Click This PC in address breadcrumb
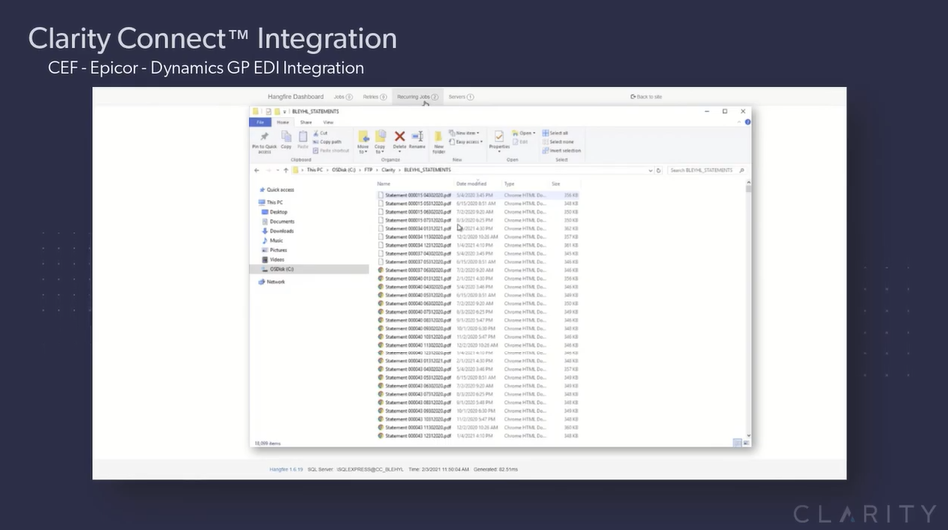This screenshot has width=948, height=530. (x=314, y=170)
